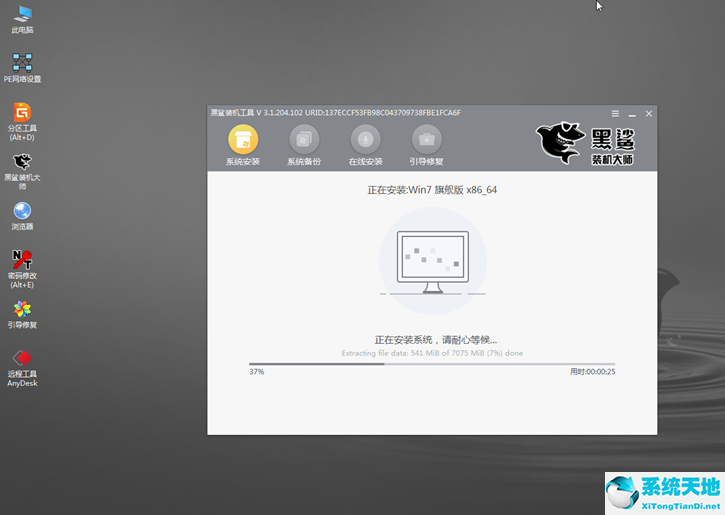Open the 此电脑 desktop icon
This screenshot has height=515, width=725.
[x=22, y=20]
